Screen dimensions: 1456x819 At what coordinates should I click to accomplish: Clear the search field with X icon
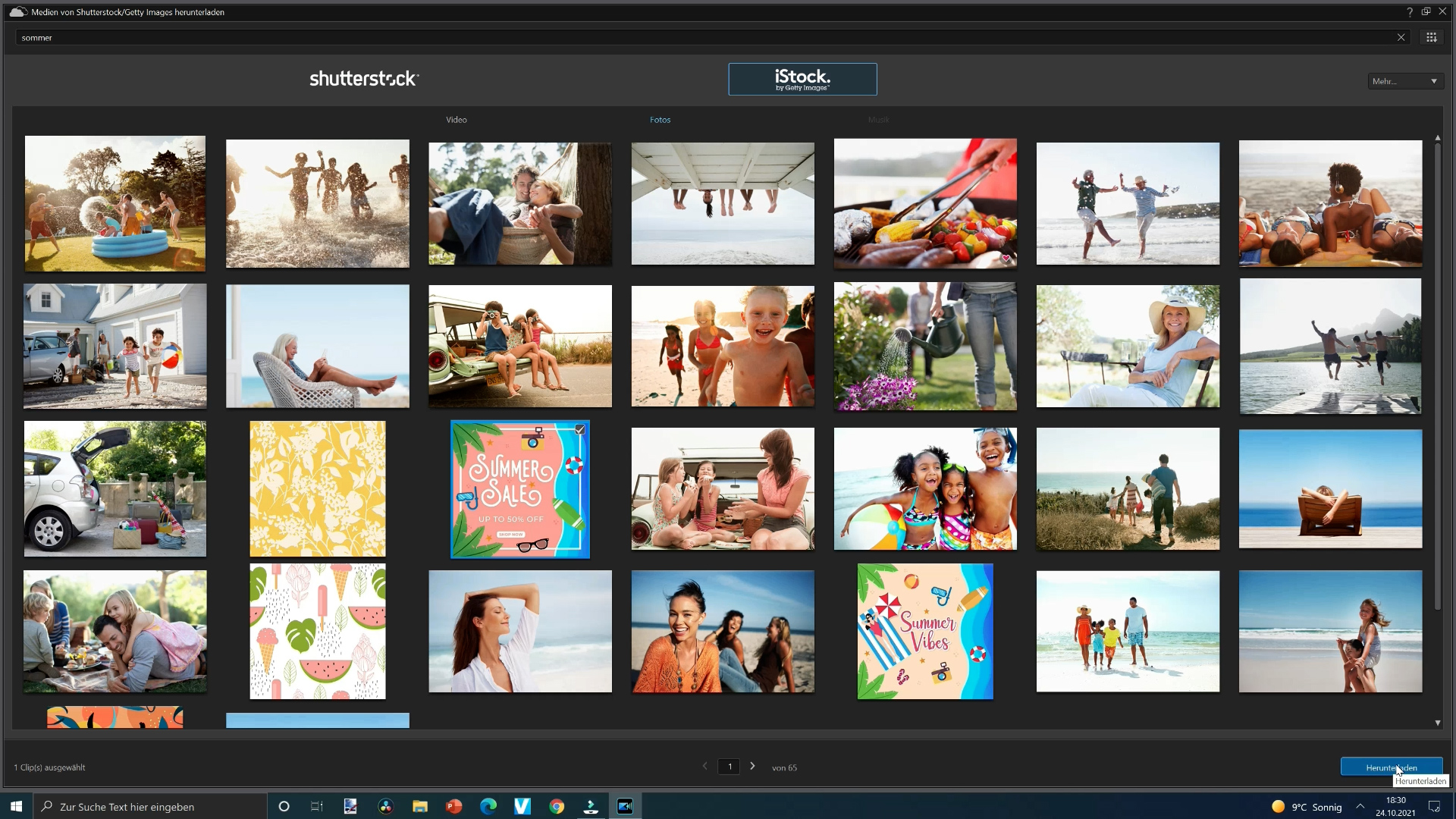pos(1401,37)
